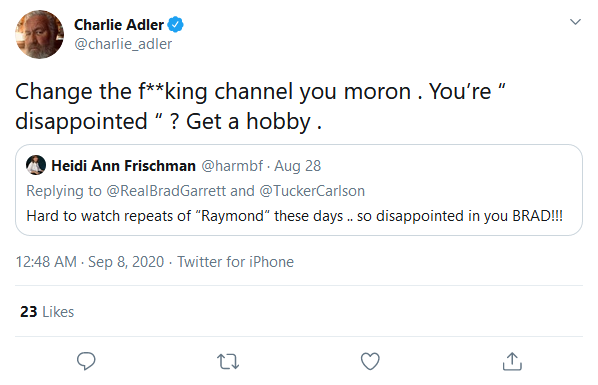Open Charlie Adler display name link
The width and height of the screenshot is (598, 385).
click(119, 25)
